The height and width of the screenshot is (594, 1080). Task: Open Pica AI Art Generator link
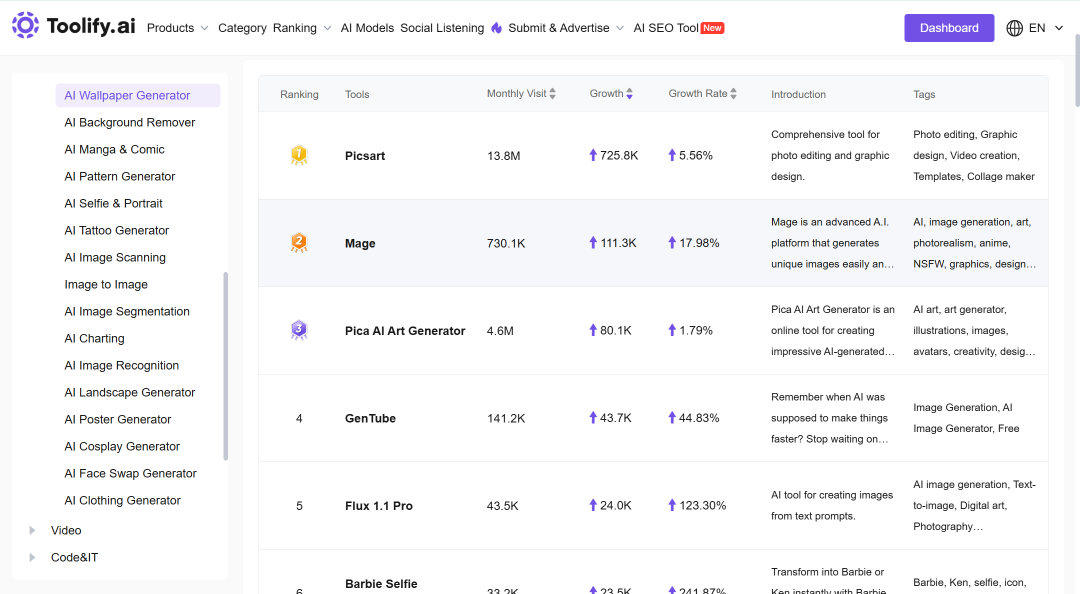(405, 331)
